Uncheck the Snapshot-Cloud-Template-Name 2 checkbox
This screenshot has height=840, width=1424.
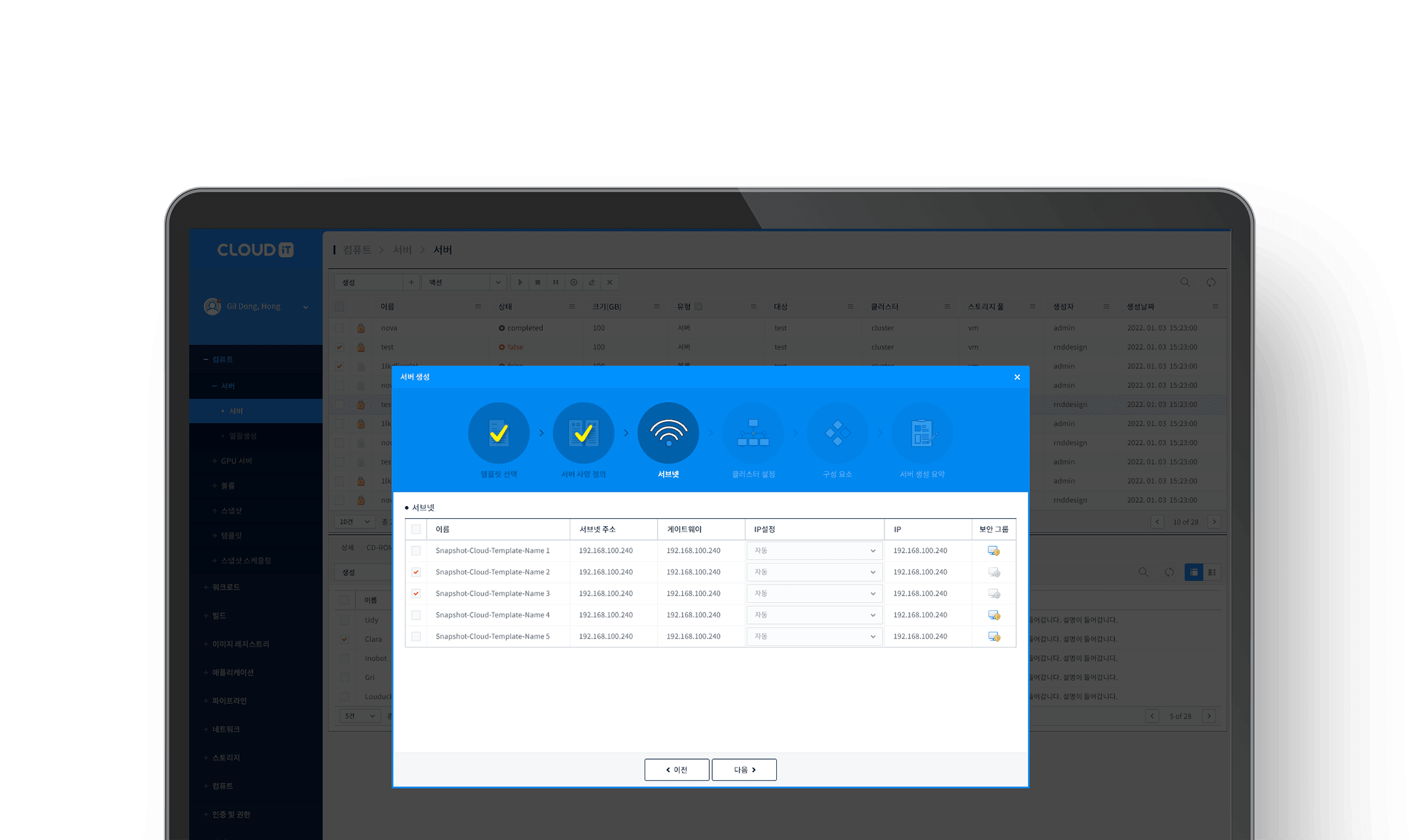point(416,572)
